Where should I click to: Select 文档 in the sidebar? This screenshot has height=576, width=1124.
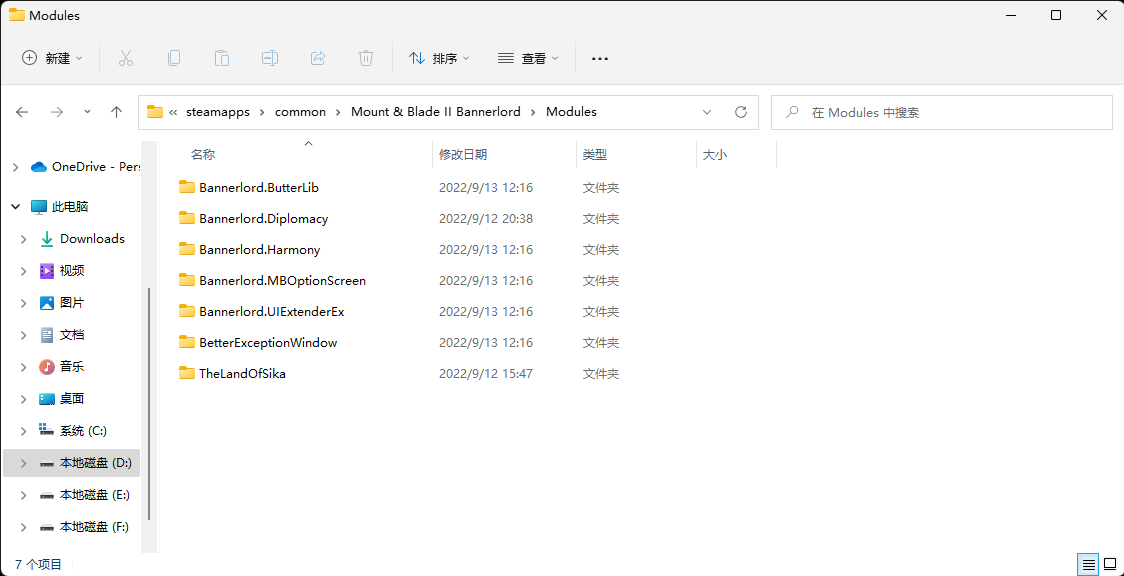(72, 335)
